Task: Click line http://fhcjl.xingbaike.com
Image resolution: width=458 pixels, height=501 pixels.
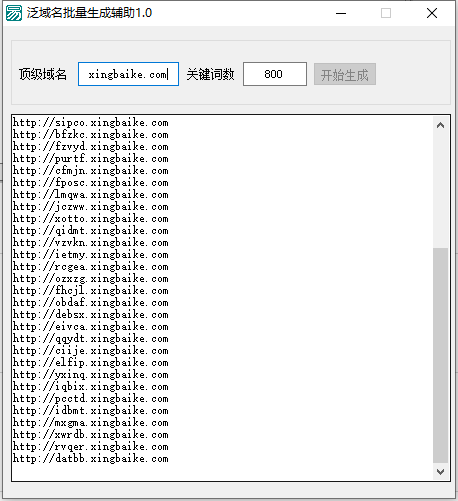Action: (x=91, y=291)
